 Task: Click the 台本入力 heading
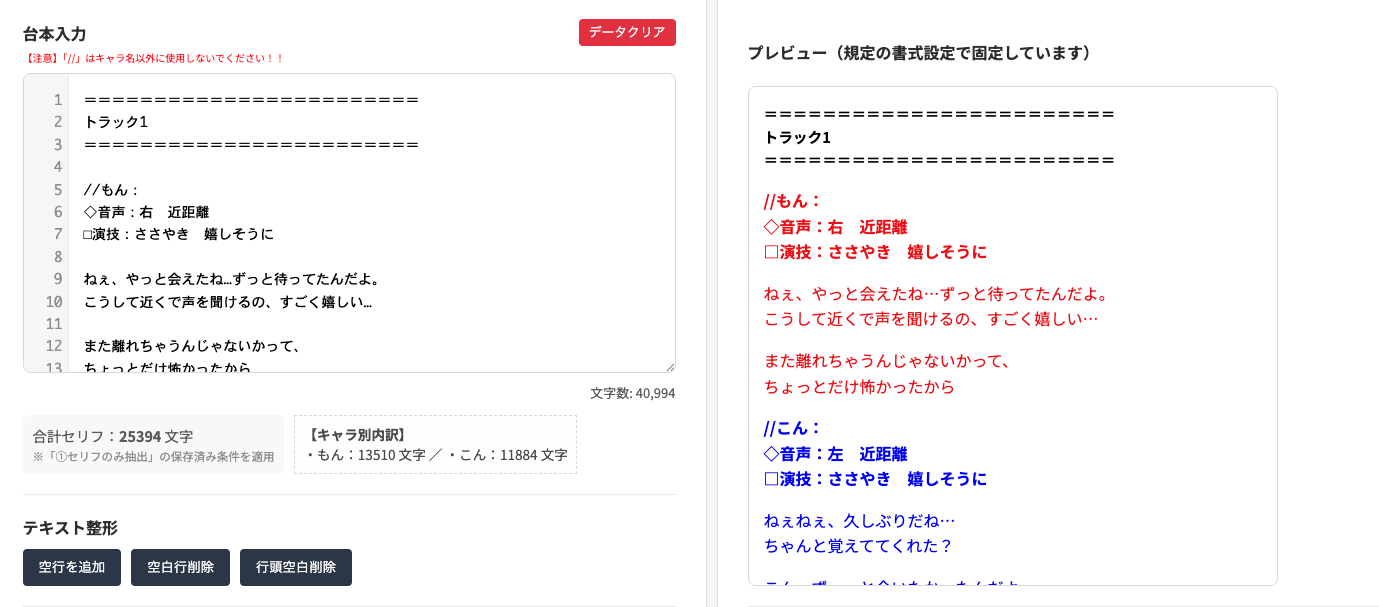click(x=54, y=34)
